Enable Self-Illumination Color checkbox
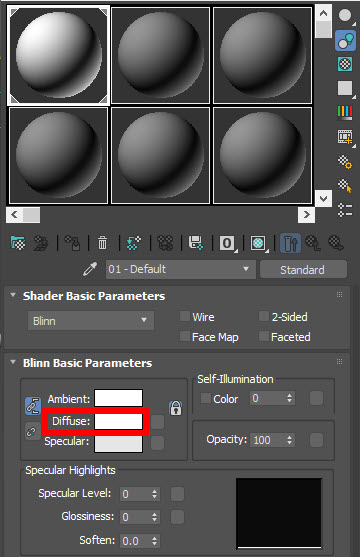 point(206,398)
